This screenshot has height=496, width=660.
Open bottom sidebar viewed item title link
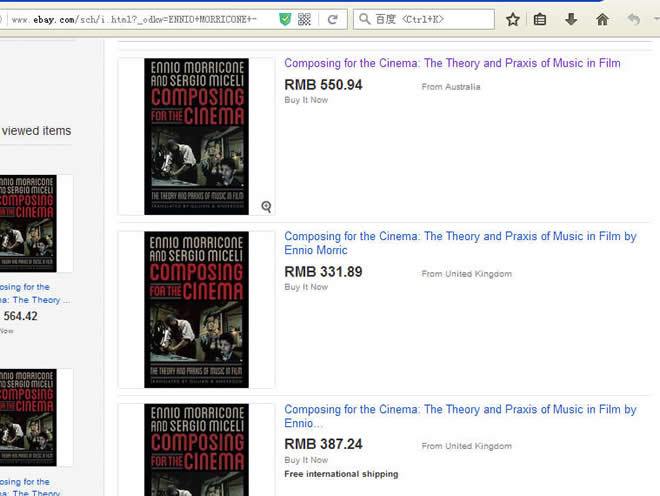(29, 488)
